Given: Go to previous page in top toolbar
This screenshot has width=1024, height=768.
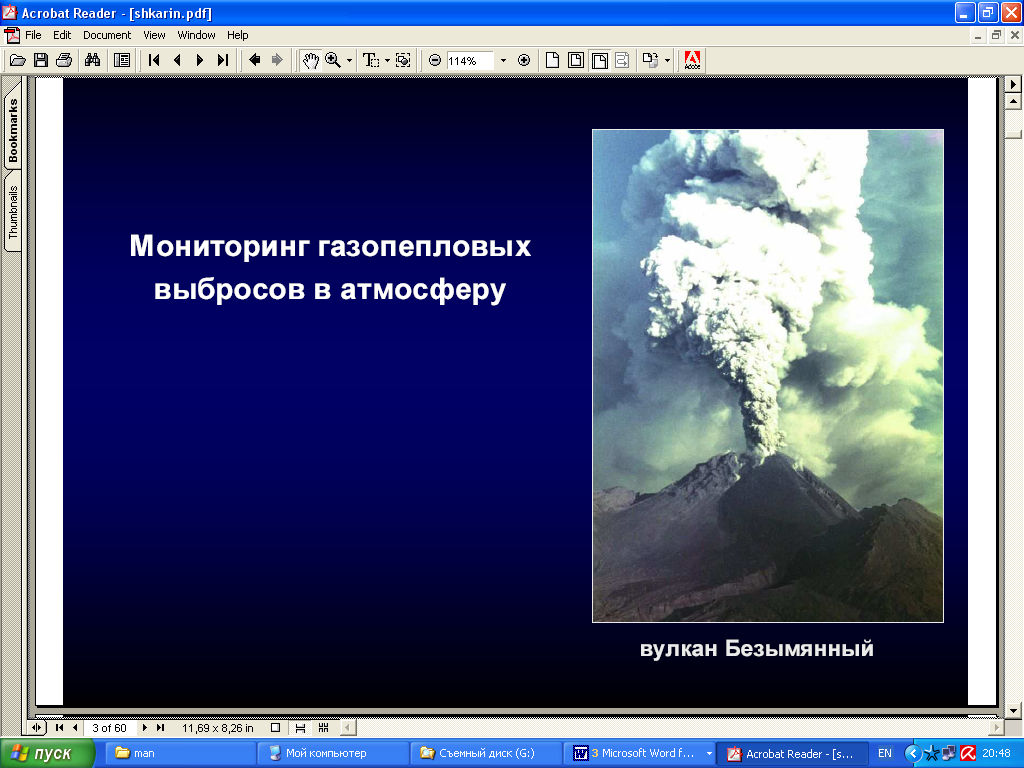Looking at the screenshot, I should coord(177,61).
